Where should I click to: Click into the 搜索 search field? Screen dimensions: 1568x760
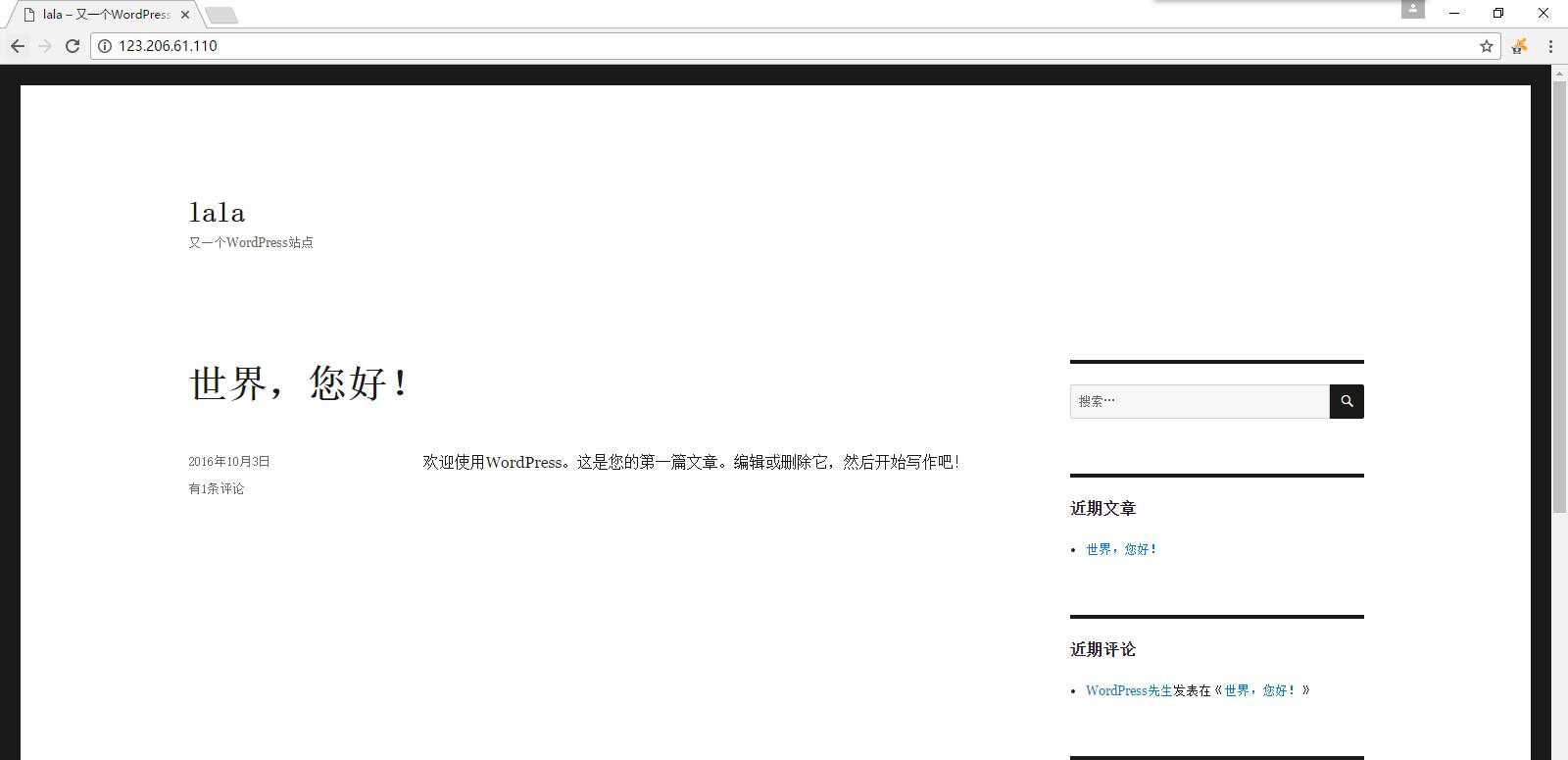[1200, 401]
